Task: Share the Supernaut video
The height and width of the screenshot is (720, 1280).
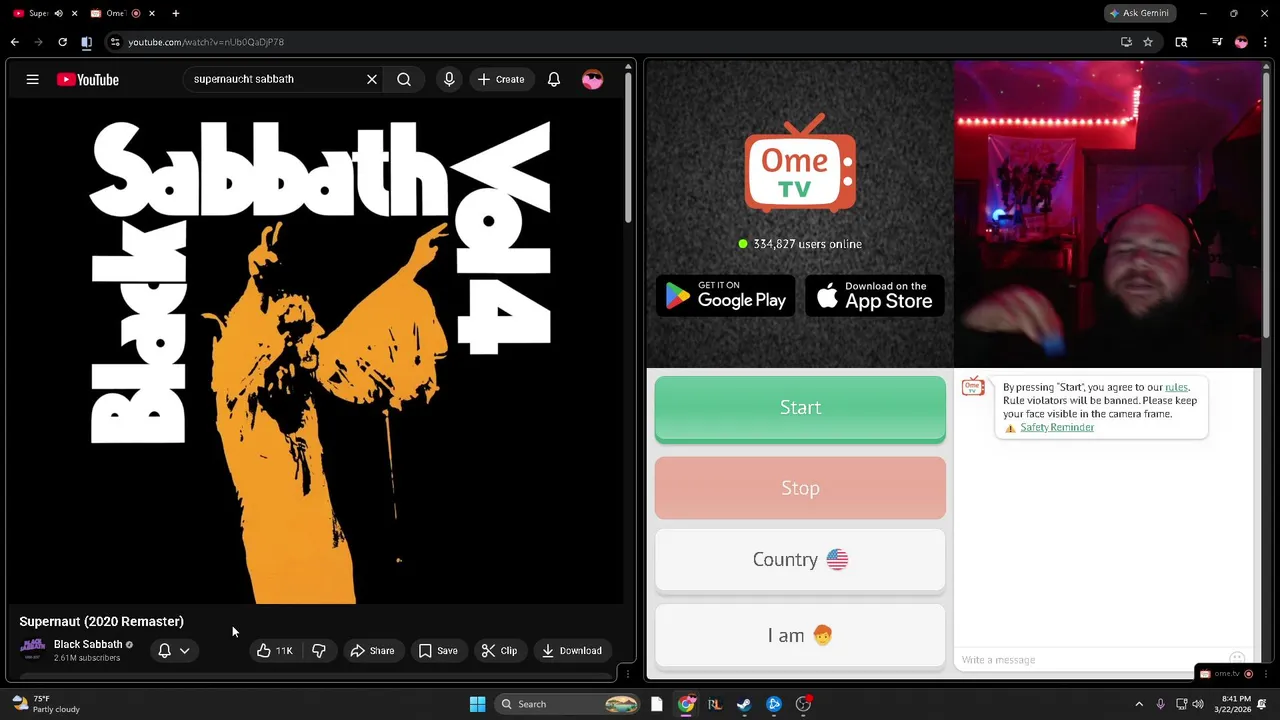Action: tap(372, 651)
